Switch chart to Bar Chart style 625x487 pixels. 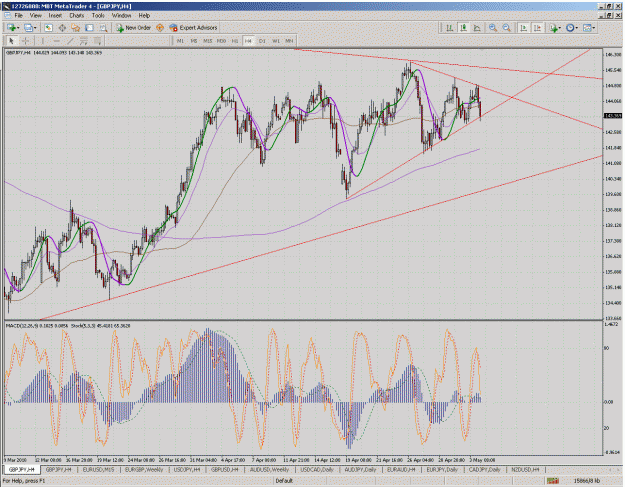point(450,27)
